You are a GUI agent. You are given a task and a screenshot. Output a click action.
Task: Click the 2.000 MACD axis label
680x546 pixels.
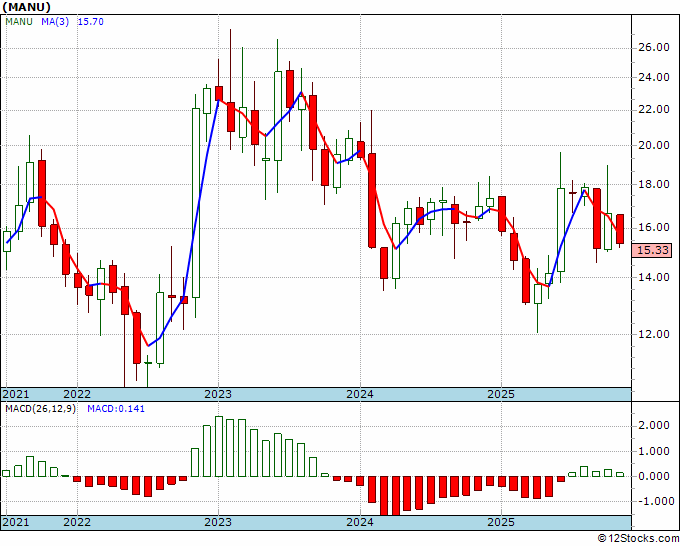(654, 426)
